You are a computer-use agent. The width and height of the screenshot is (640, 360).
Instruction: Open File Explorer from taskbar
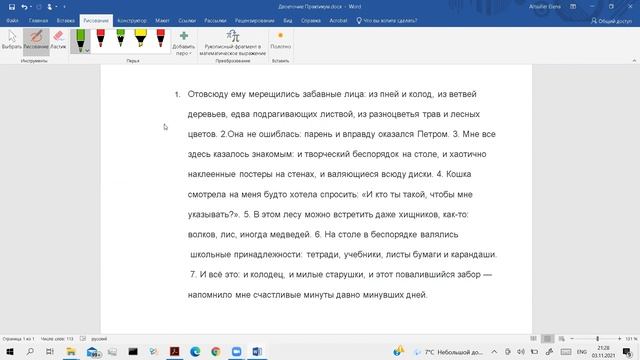coord(71,351)
